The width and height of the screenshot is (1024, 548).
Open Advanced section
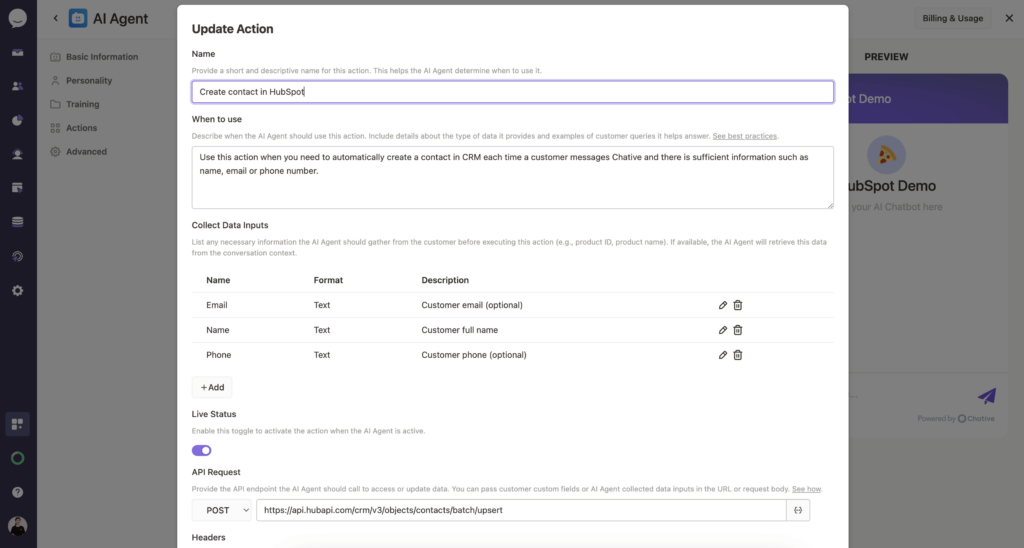pos(79,152)
